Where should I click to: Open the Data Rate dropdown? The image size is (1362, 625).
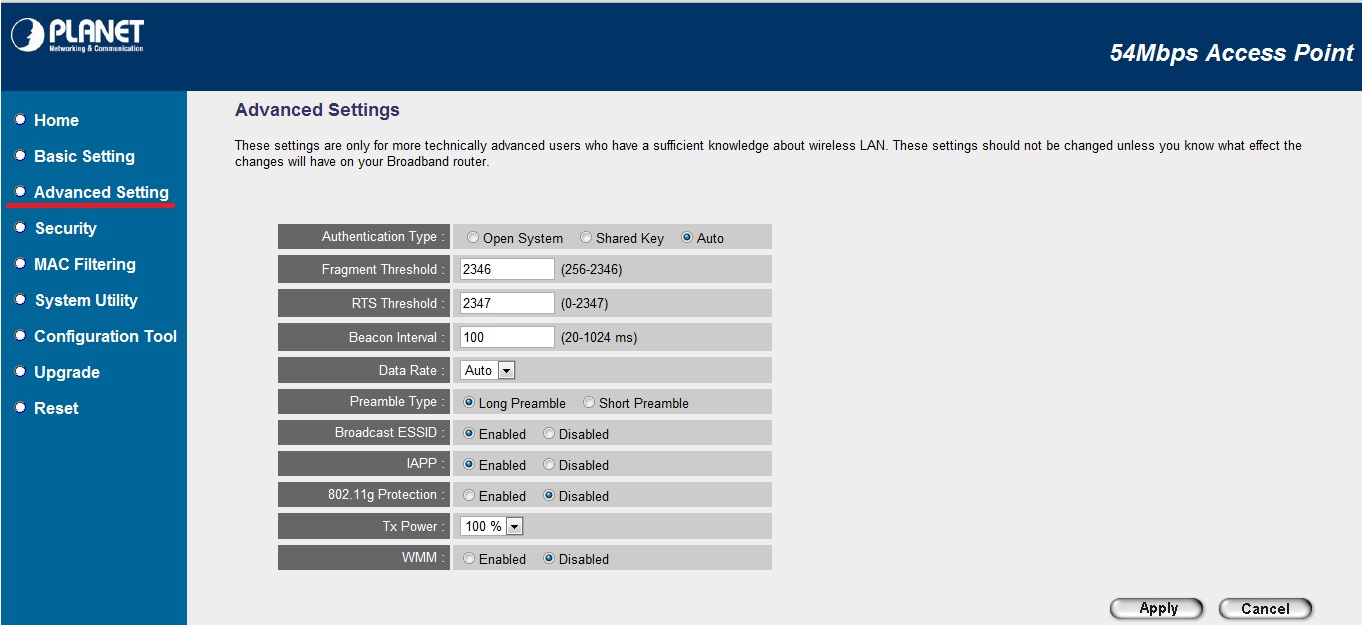[x=488, y=371]
